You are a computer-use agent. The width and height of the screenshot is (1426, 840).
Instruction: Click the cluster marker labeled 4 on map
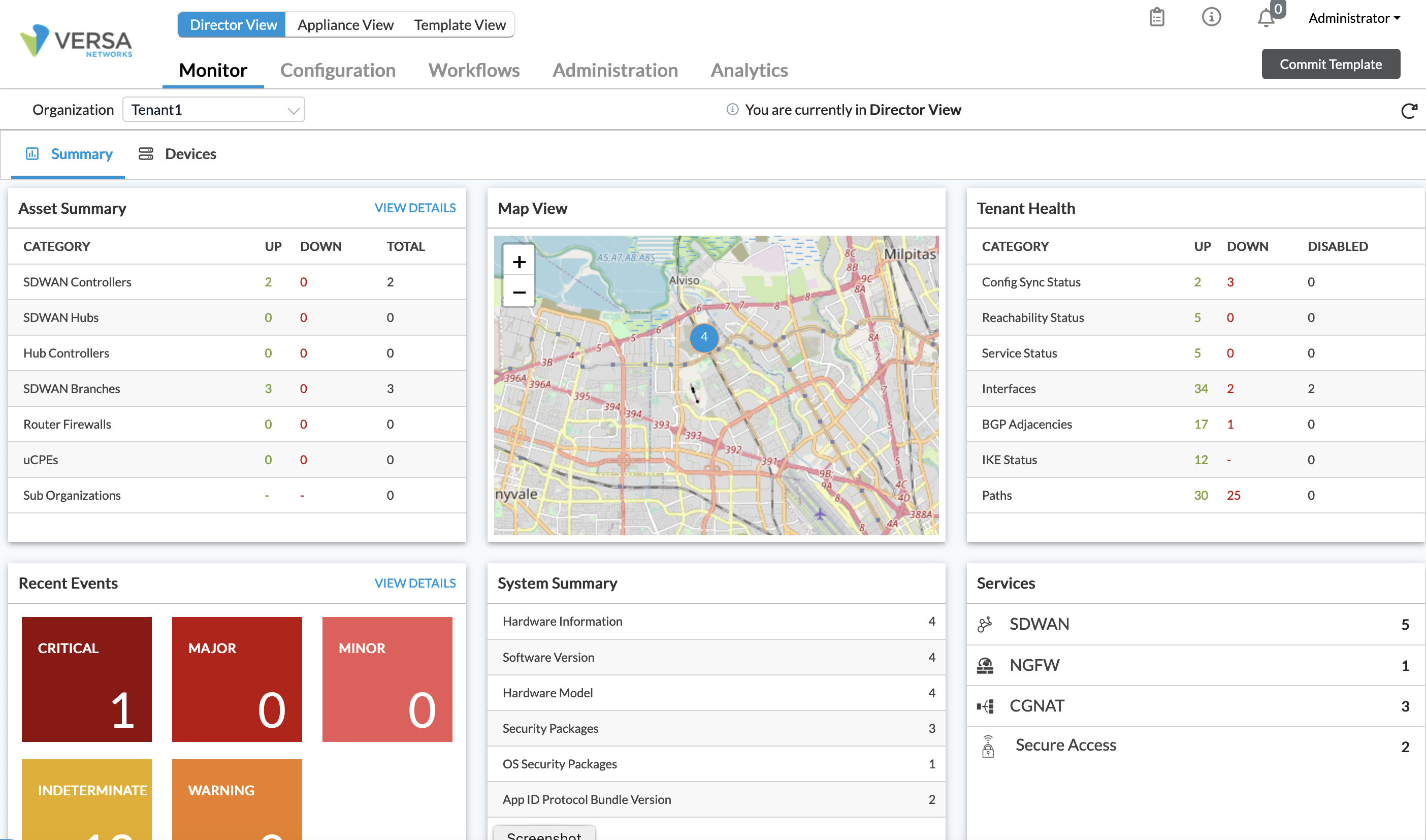point(704,337)
